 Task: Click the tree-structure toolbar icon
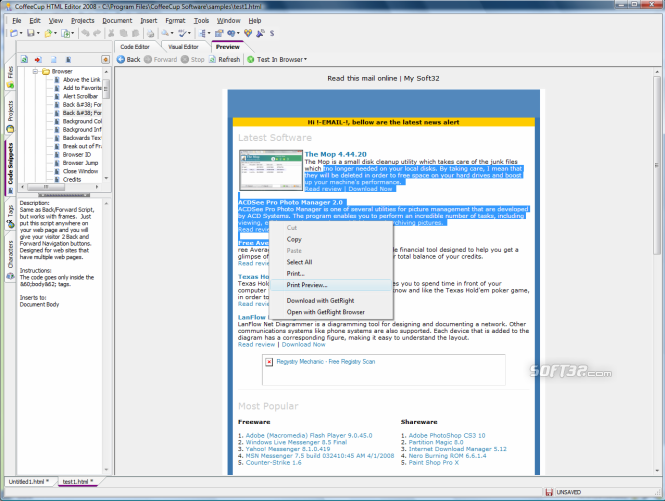click(202, 33)
